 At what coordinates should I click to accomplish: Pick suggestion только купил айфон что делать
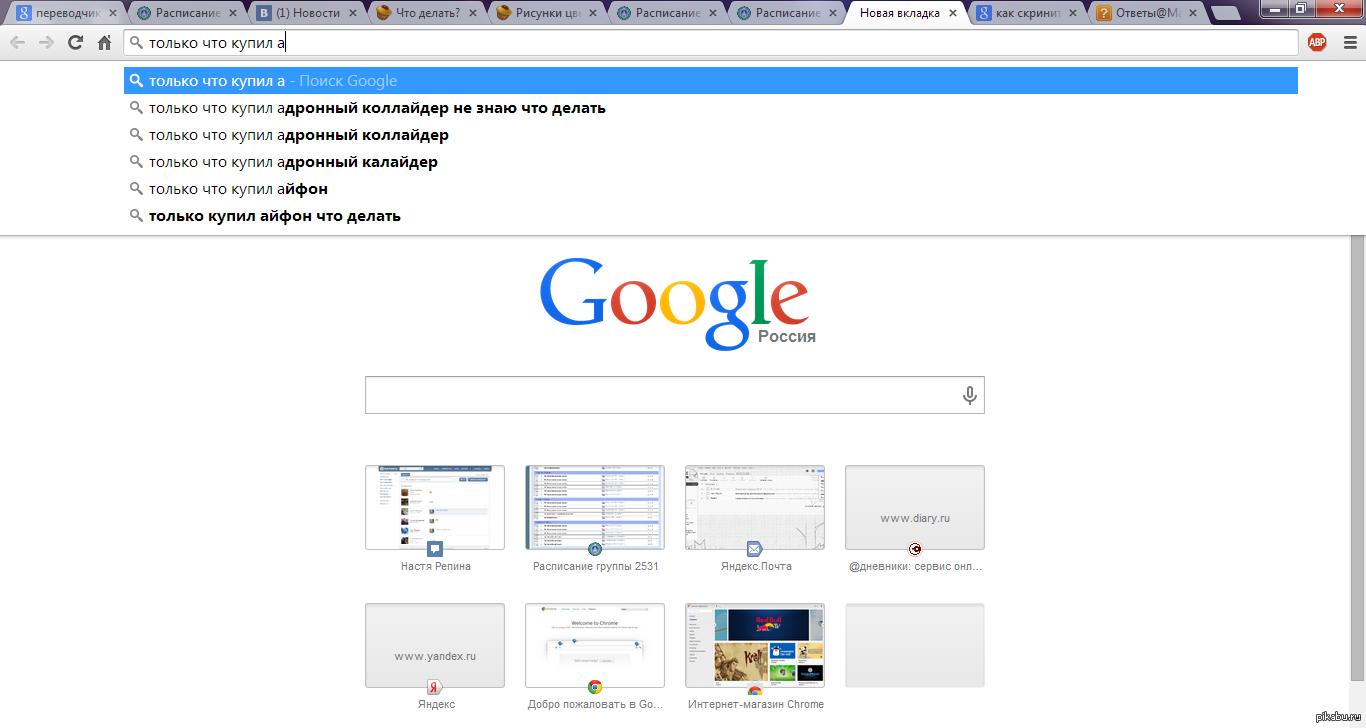coord(275,216)
